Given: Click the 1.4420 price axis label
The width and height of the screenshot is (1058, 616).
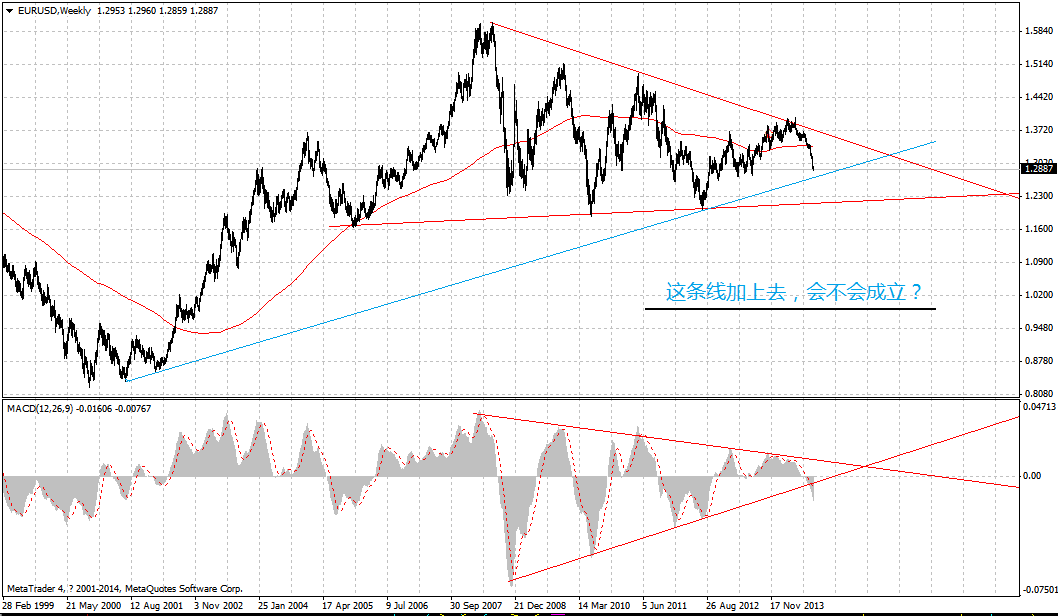Looking at the screenshot, I should pos(1039,97).
